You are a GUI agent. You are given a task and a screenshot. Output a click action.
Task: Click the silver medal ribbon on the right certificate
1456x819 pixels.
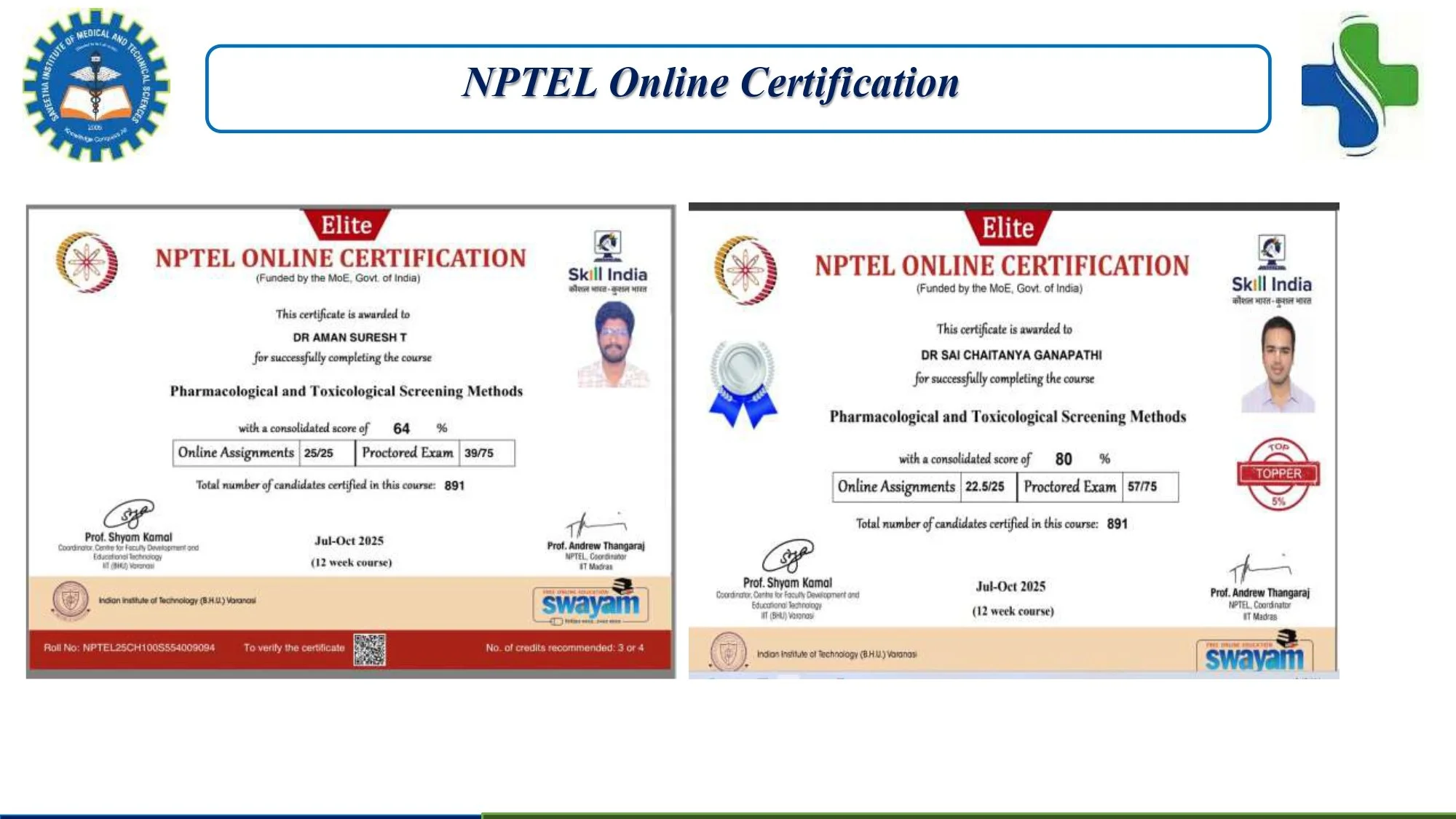[743, 384]
